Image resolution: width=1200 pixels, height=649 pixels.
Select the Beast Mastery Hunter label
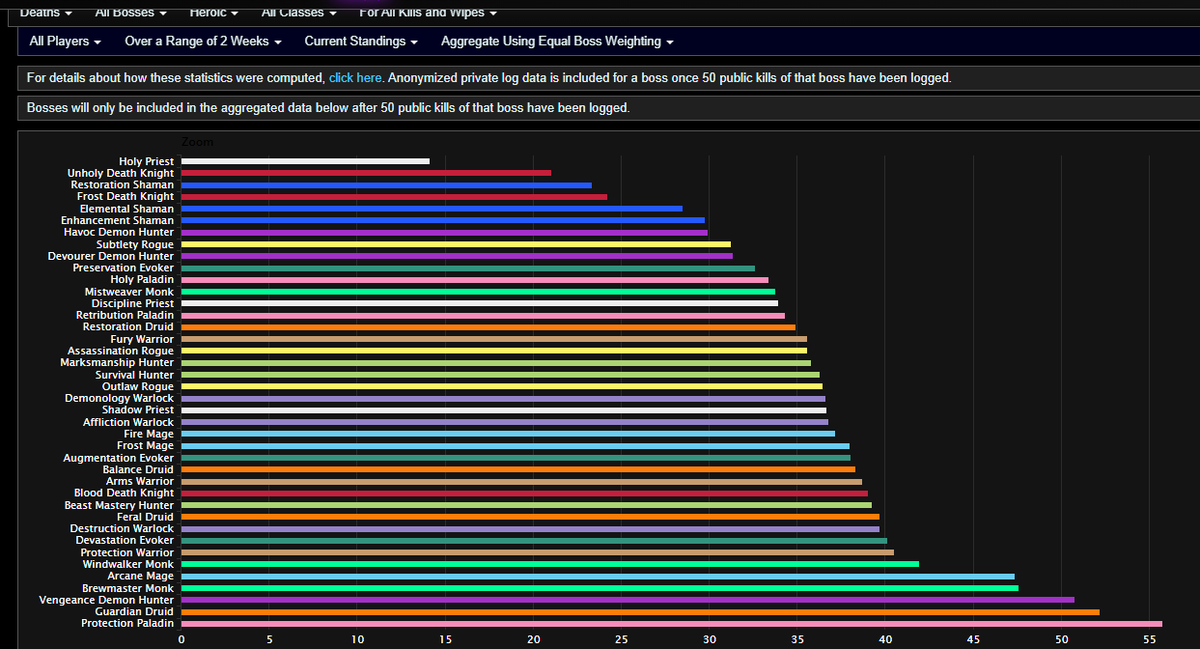click(120, 505)
